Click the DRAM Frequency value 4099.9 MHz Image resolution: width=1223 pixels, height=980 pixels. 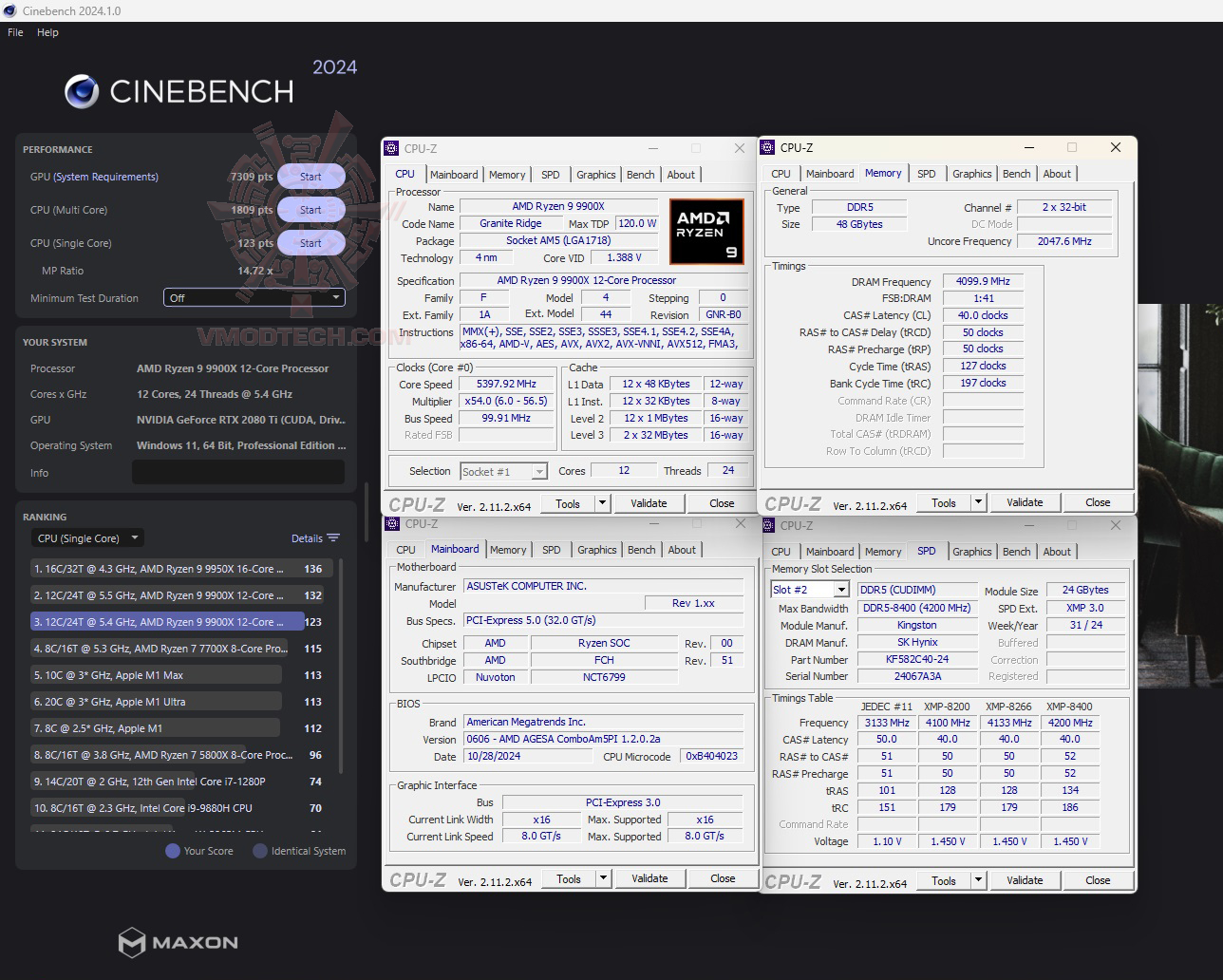click(x=984, y=281)
